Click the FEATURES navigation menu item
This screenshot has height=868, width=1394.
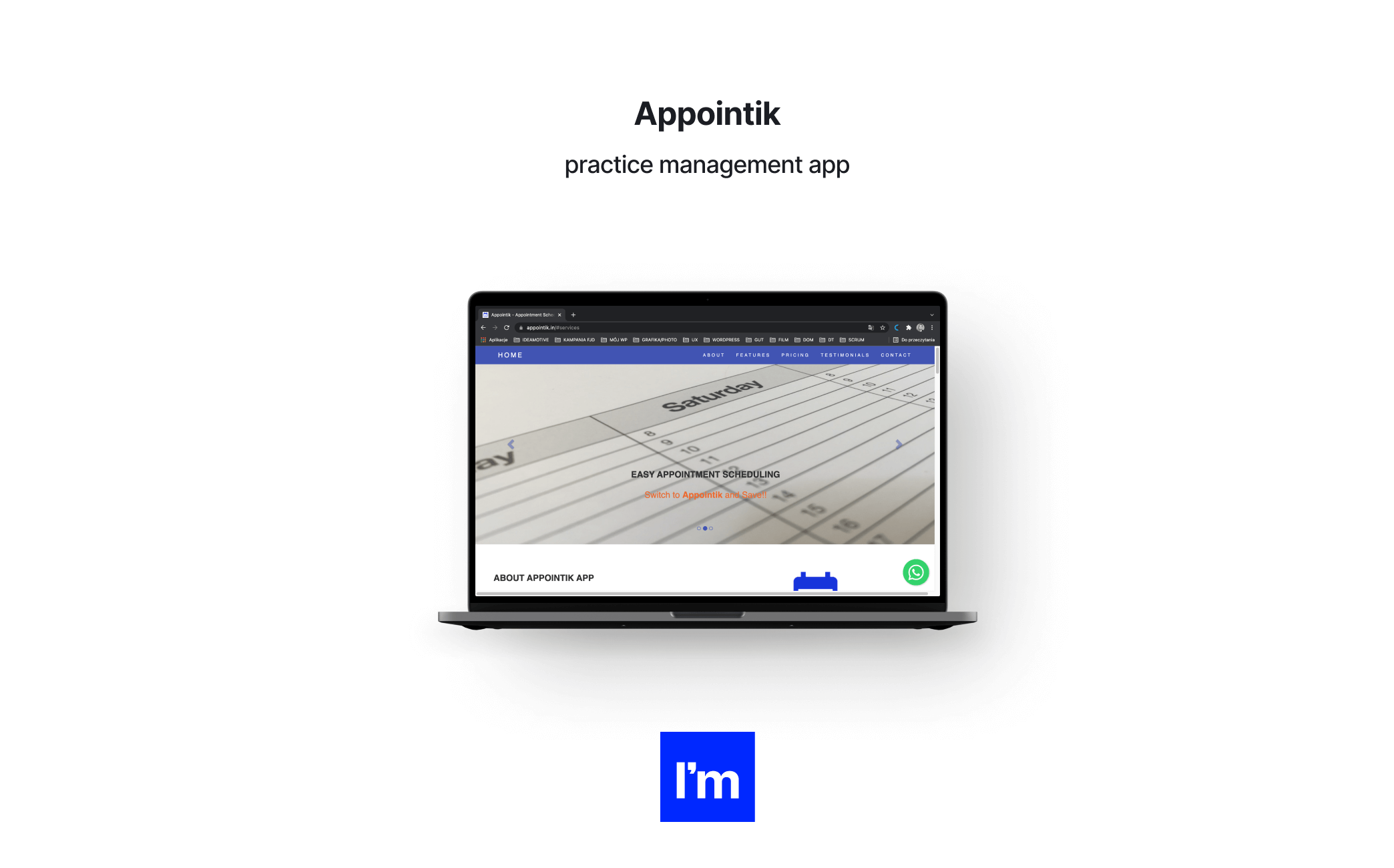tap(752, 356)
